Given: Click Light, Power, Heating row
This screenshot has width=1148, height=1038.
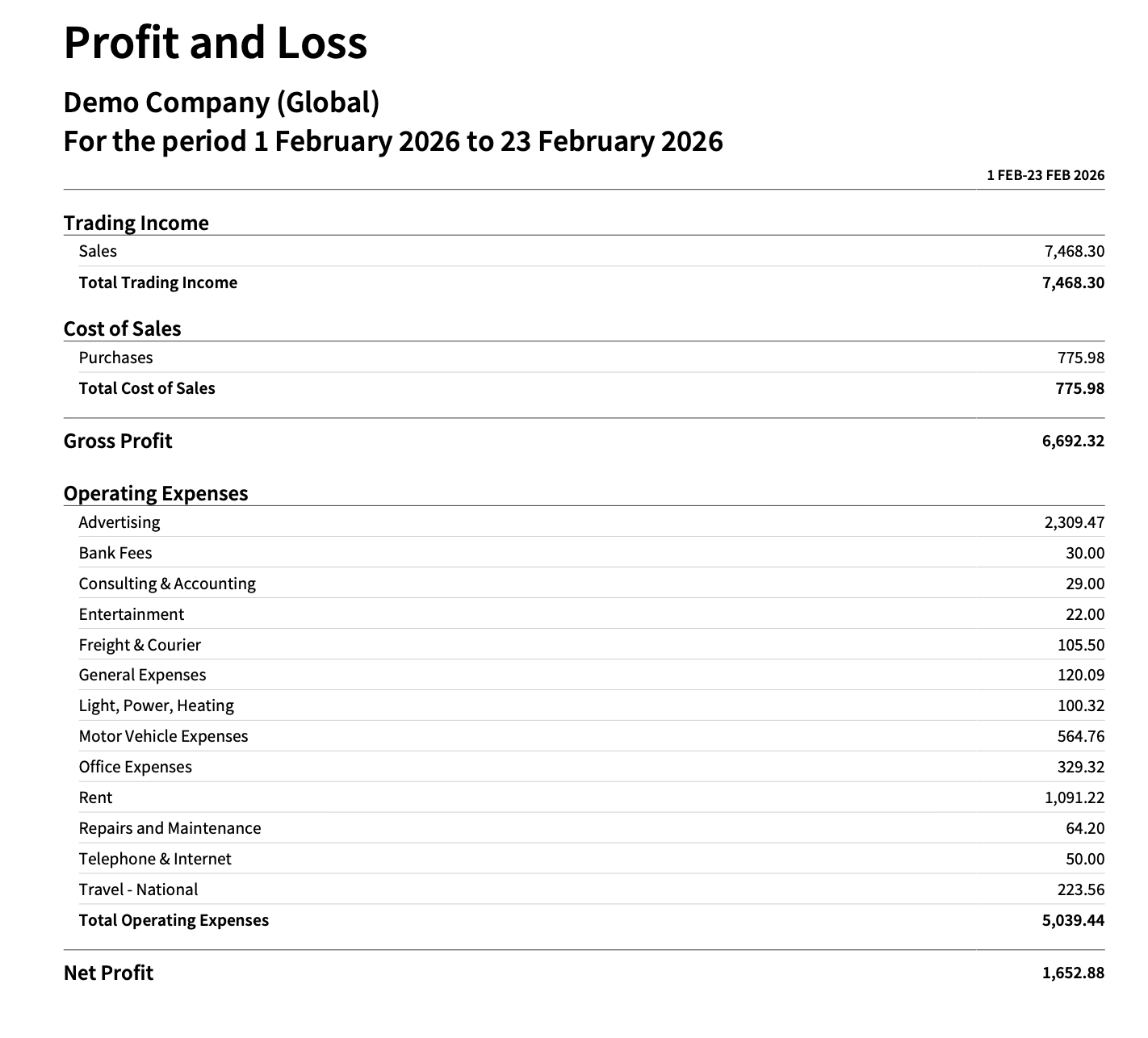Looking at the screenshot, I should [584, 705].
